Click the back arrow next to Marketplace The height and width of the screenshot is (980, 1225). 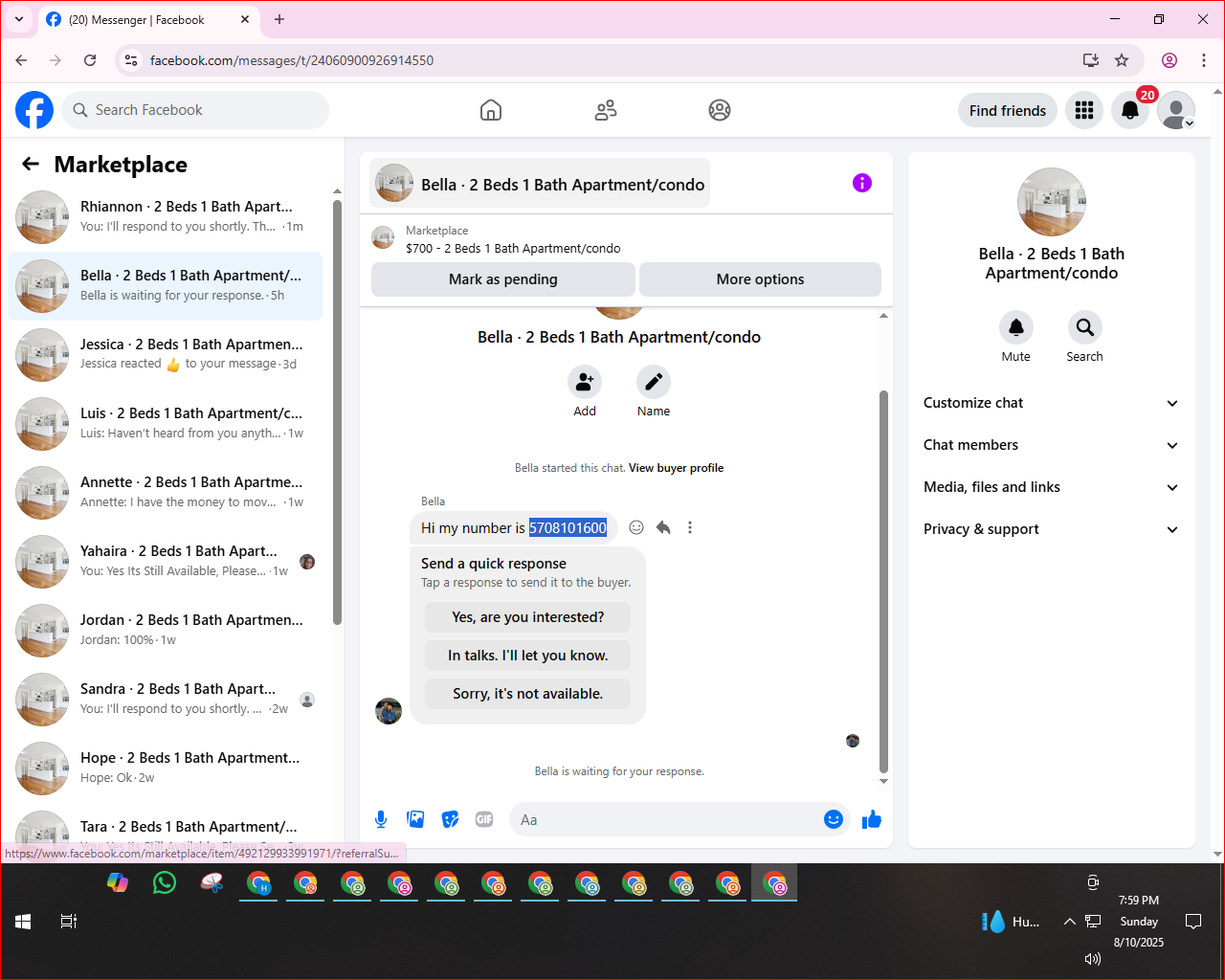(x=31, y=165)
